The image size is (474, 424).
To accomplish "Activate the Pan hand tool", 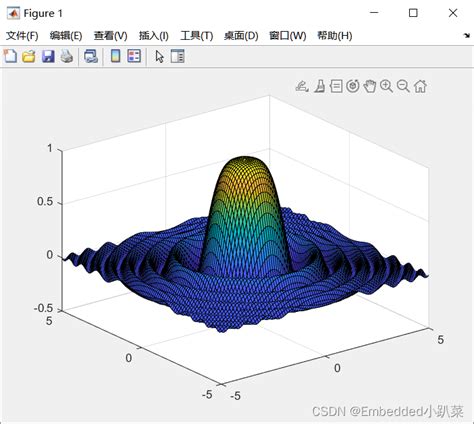I will pyautogui.click(x=370, y=86).
